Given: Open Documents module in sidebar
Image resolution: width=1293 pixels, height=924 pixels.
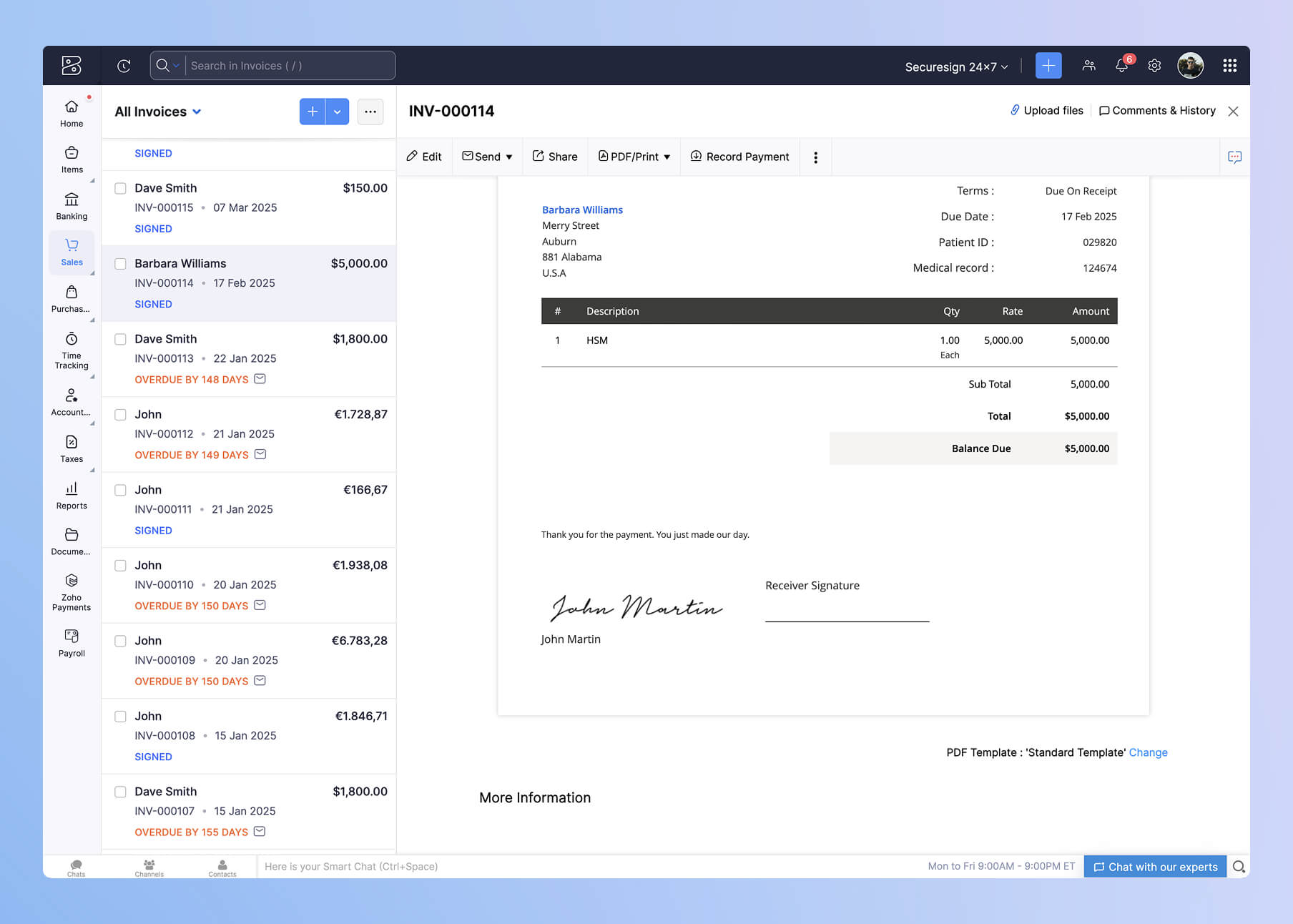Looking at the screenshot, I should [72, 541].
